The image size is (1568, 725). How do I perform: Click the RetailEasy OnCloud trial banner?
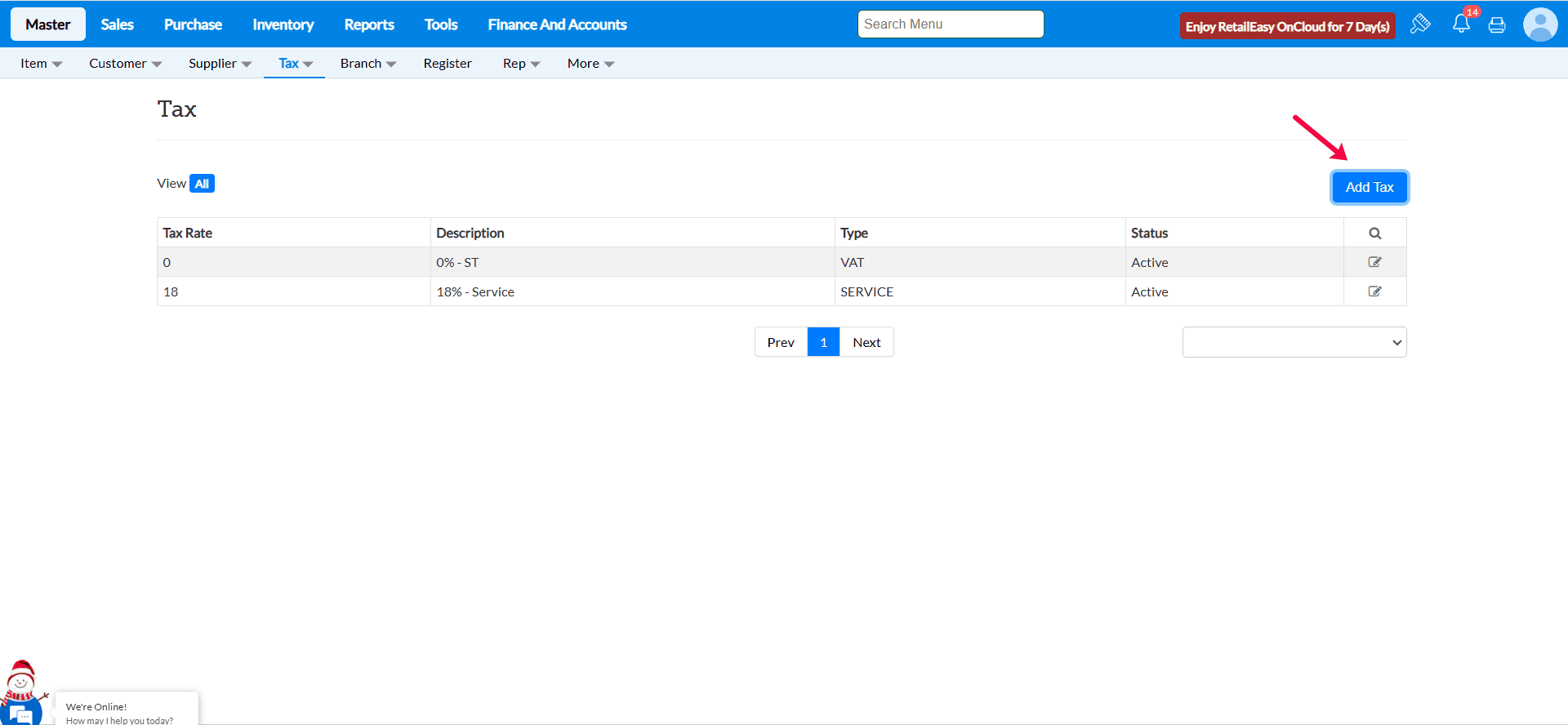click(1287, 27)
